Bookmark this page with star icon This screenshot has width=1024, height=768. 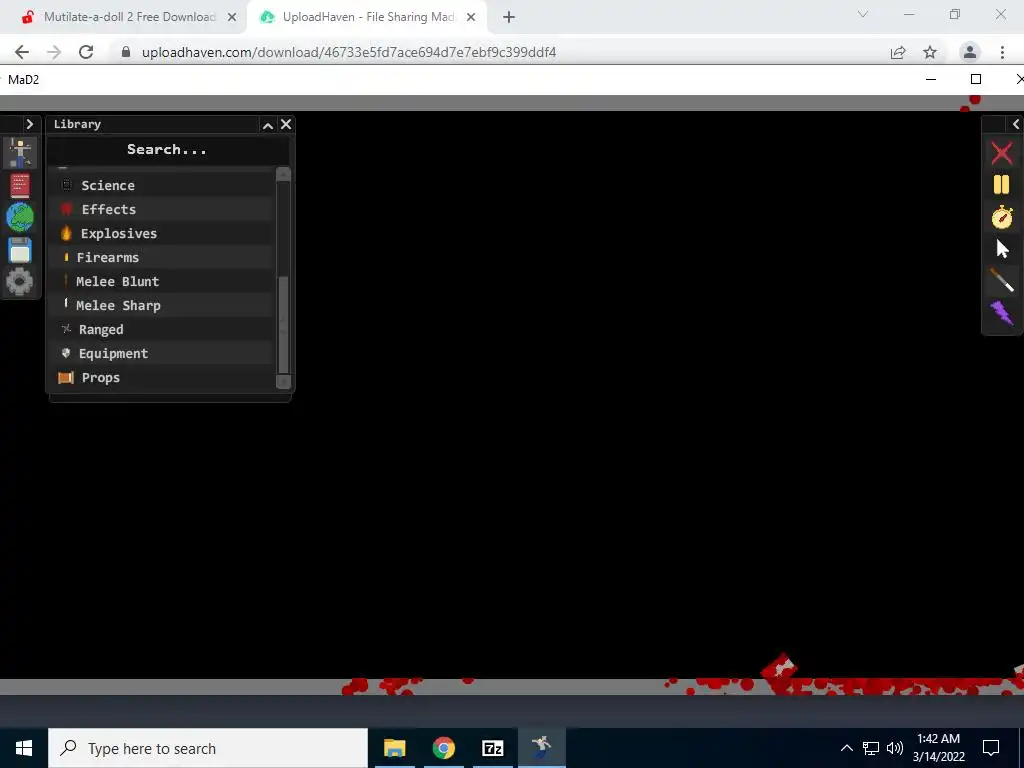click(930, 52)
